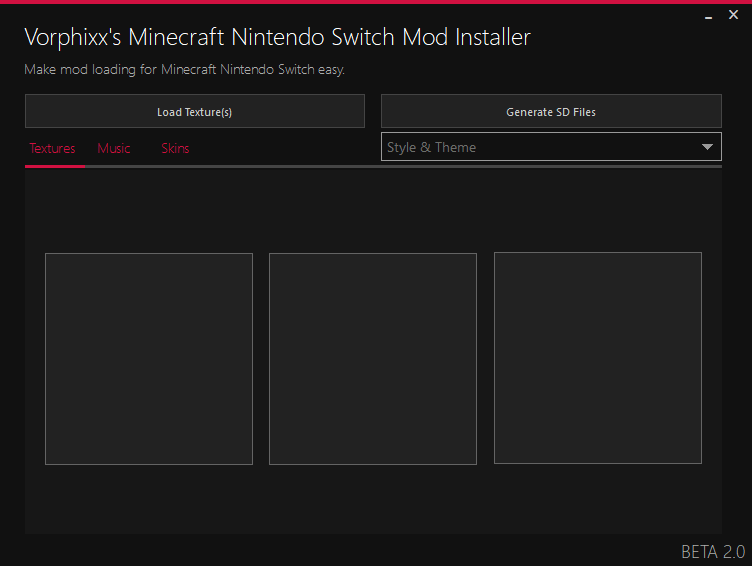This screenshot has height=566, width=752.
Task: Click empty panel area below the texture slots
Action: [x=373, y=500]
